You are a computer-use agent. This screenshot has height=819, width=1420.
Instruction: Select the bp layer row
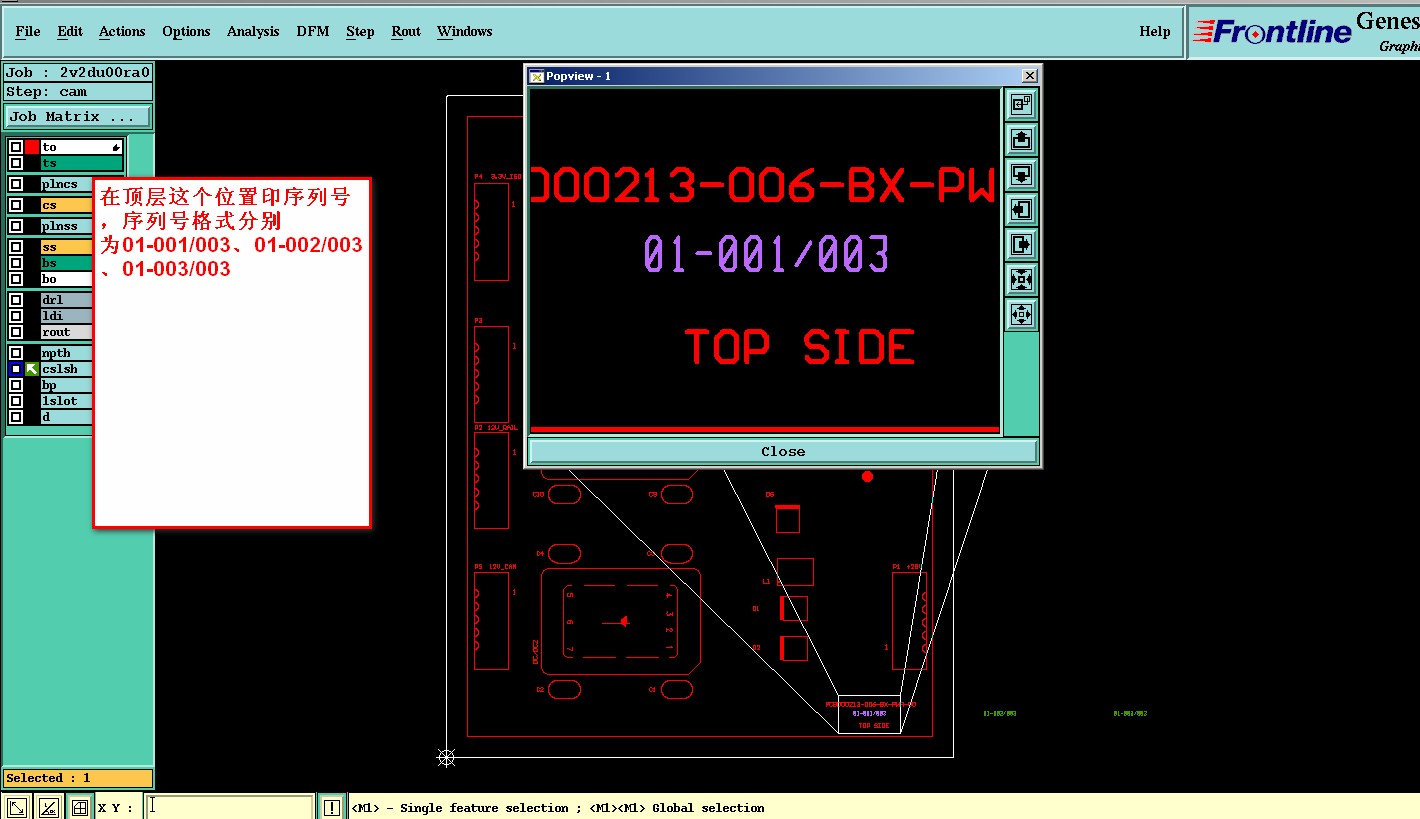click(67, 385)
